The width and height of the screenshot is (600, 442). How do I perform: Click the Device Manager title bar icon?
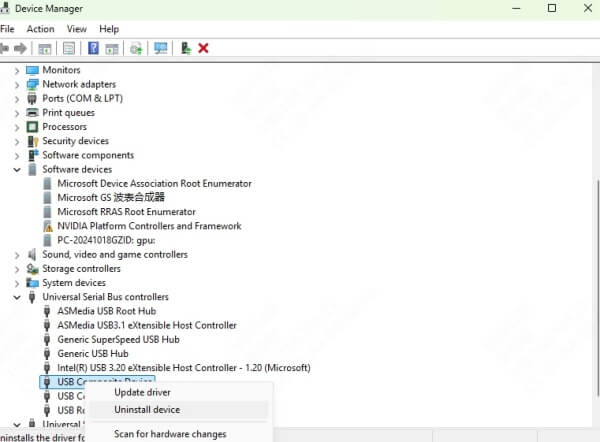5,8
